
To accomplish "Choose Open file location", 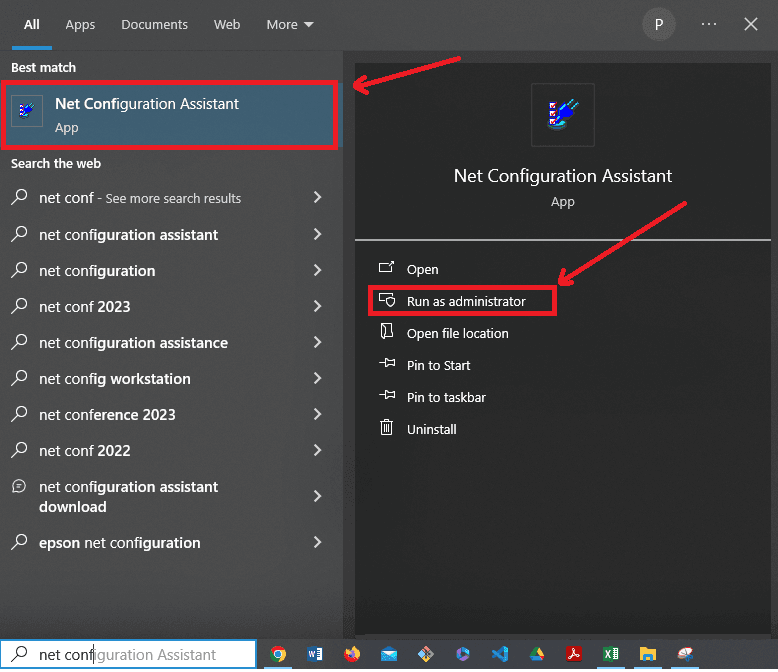I will coord(457,333).
